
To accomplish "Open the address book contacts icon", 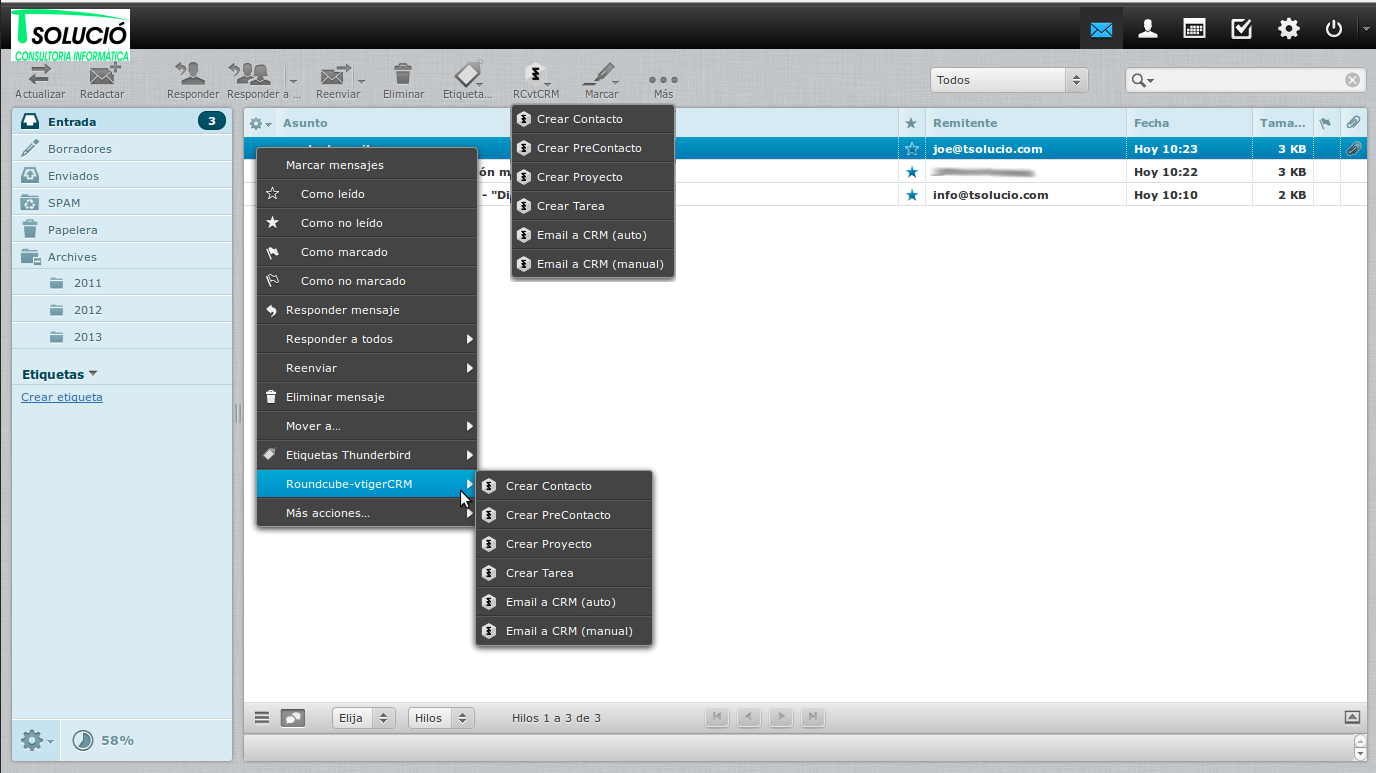I will click(x=1148, y=29).
